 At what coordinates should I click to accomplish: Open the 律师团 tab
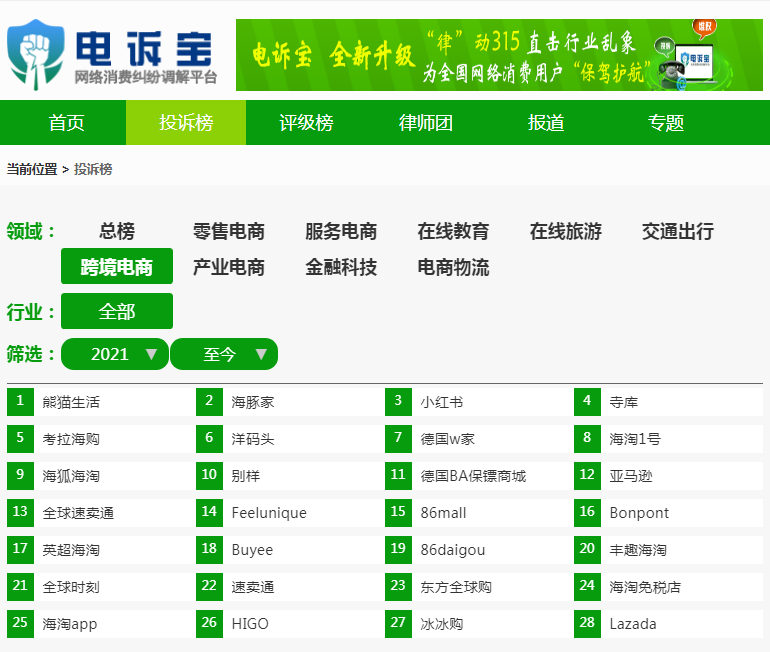point(426,123)
